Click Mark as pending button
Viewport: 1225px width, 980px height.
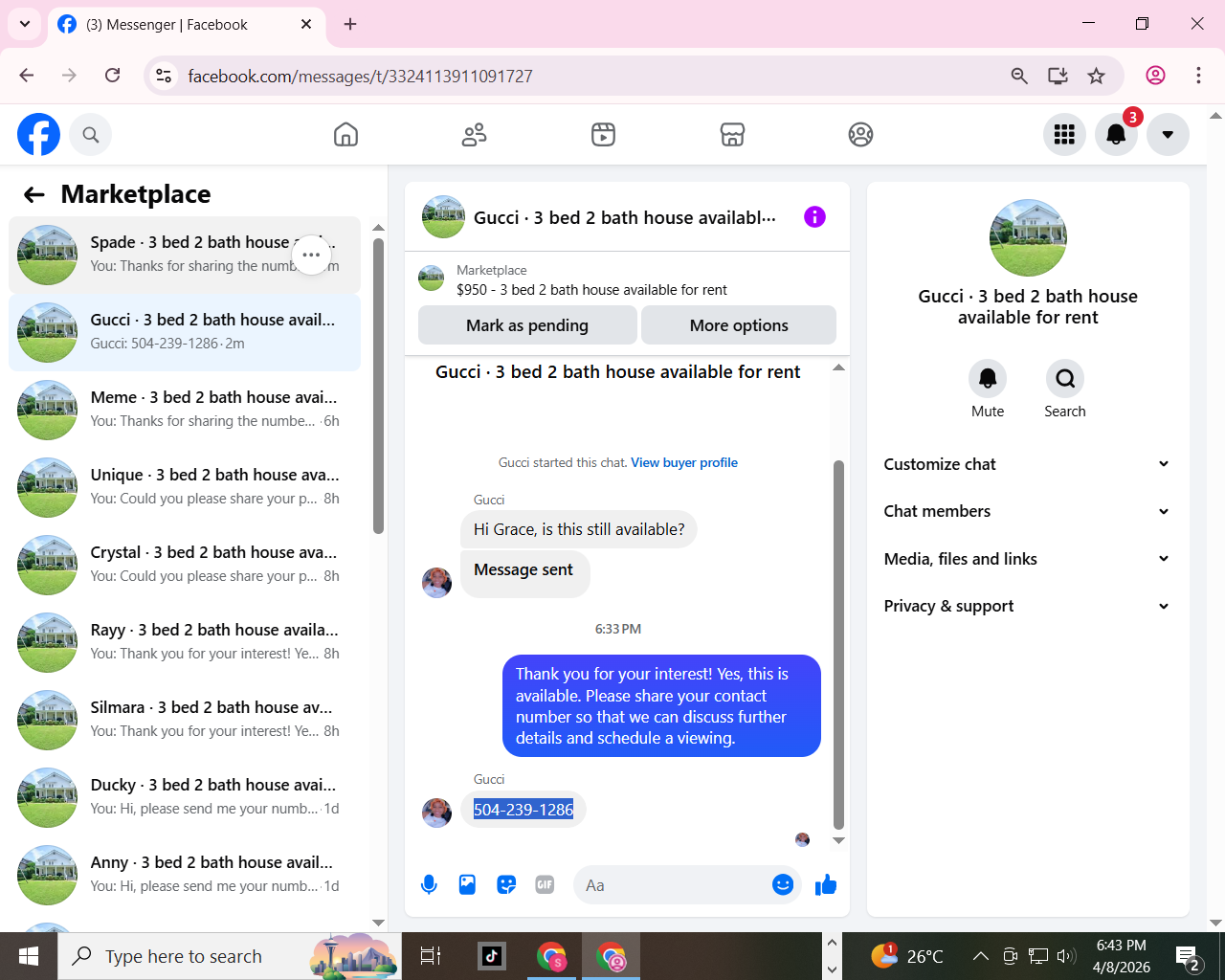[x=527, y=325]
